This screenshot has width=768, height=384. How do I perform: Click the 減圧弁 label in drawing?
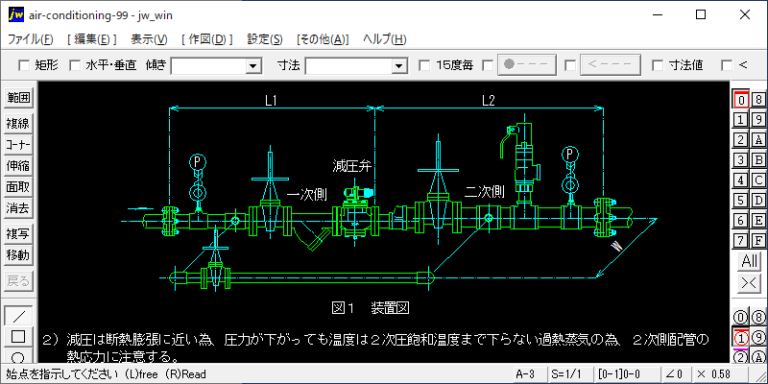point(352,166)
